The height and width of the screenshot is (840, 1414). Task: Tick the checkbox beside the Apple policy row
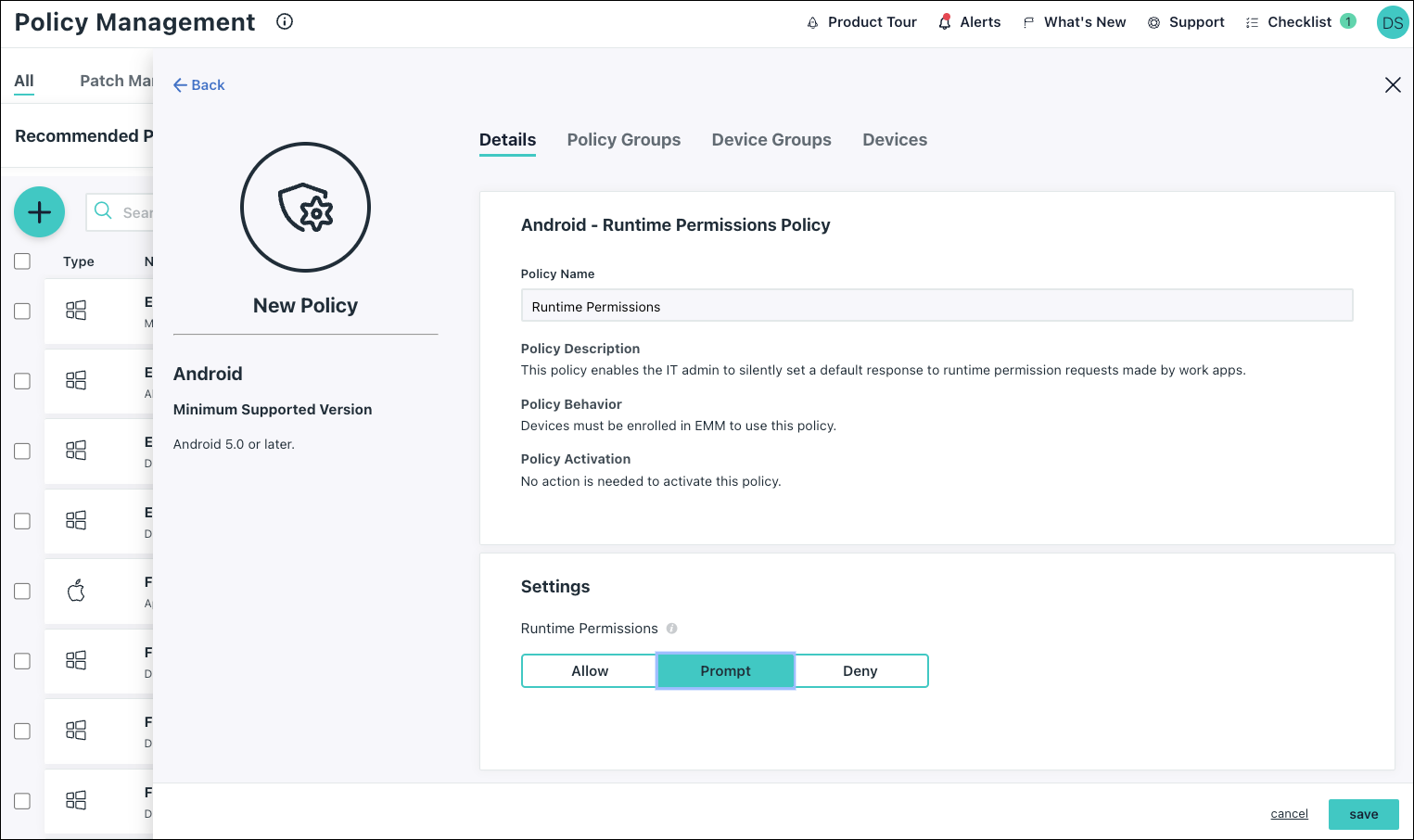coord(22,592)
